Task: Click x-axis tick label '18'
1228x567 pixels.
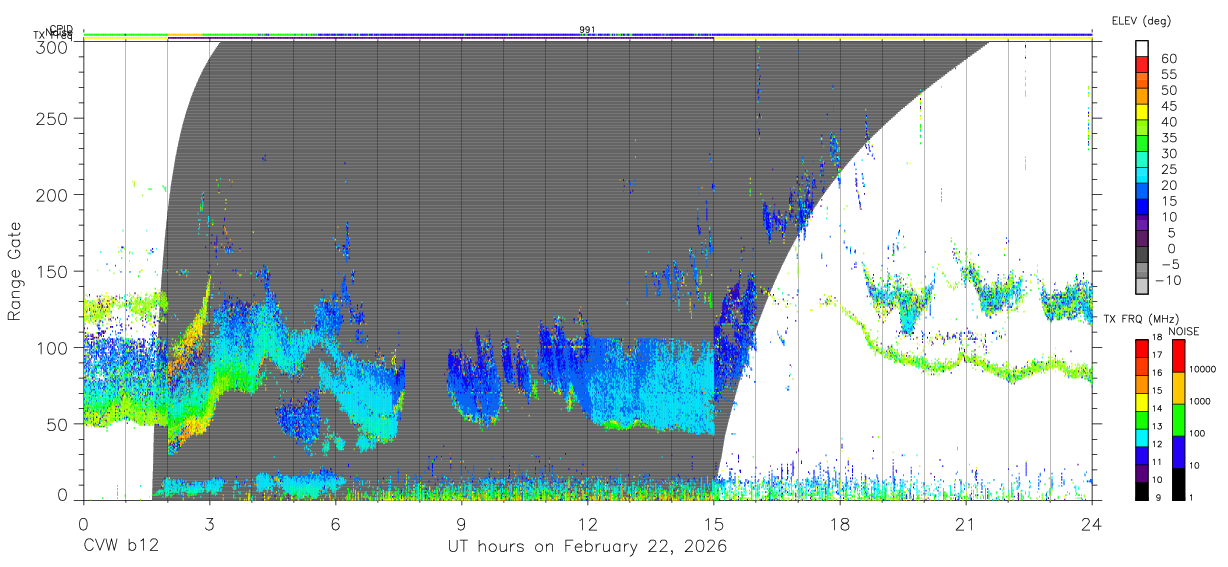Action: tap(839, 524)
